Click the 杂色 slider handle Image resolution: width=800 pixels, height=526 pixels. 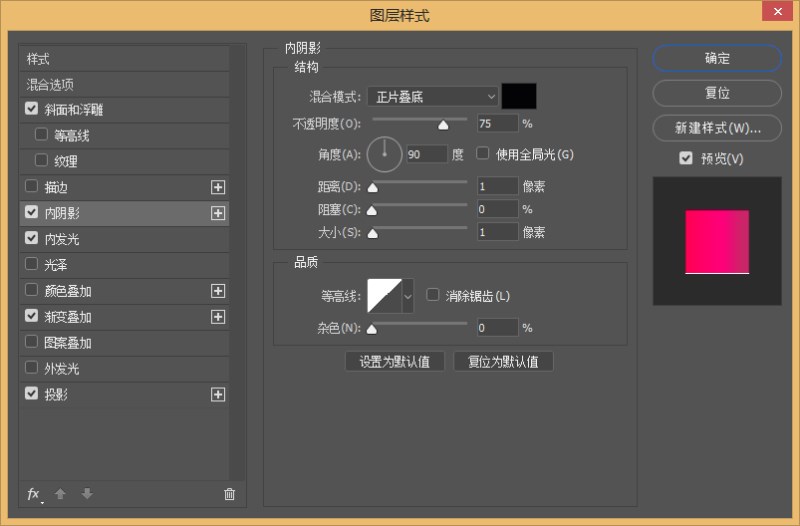(x=372, y=329)
